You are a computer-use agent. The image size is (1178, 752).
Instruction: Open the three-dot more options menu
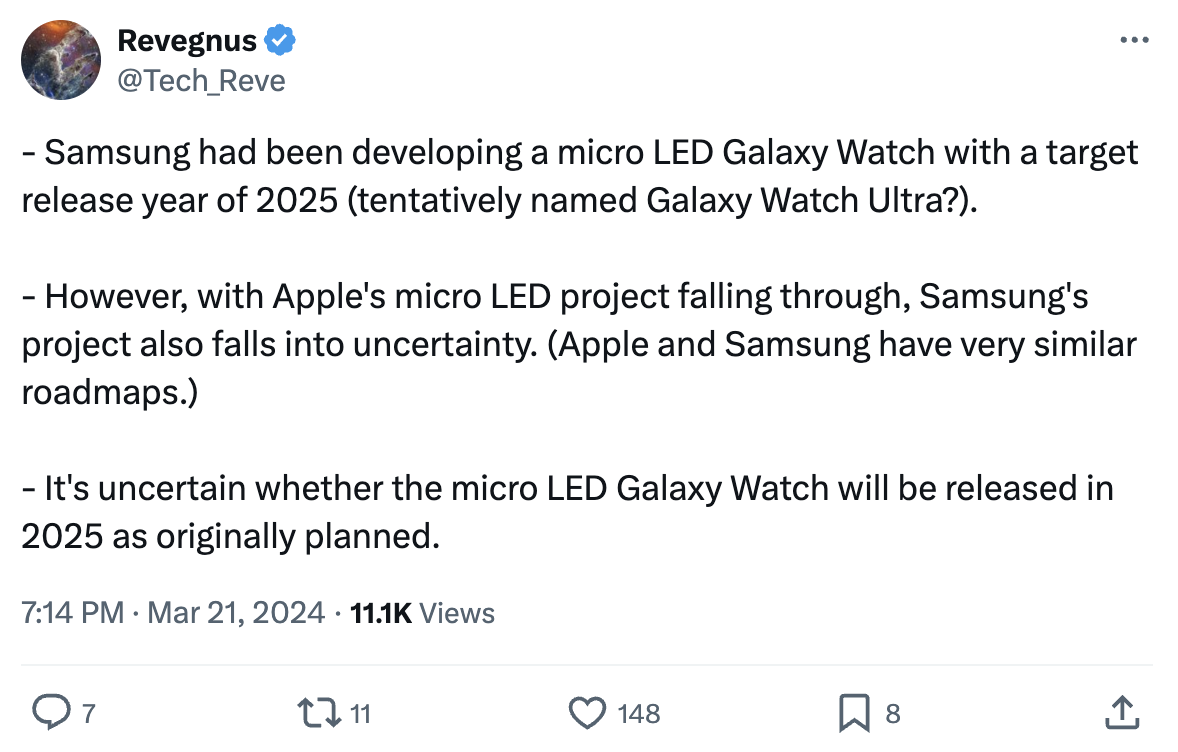1134,40
